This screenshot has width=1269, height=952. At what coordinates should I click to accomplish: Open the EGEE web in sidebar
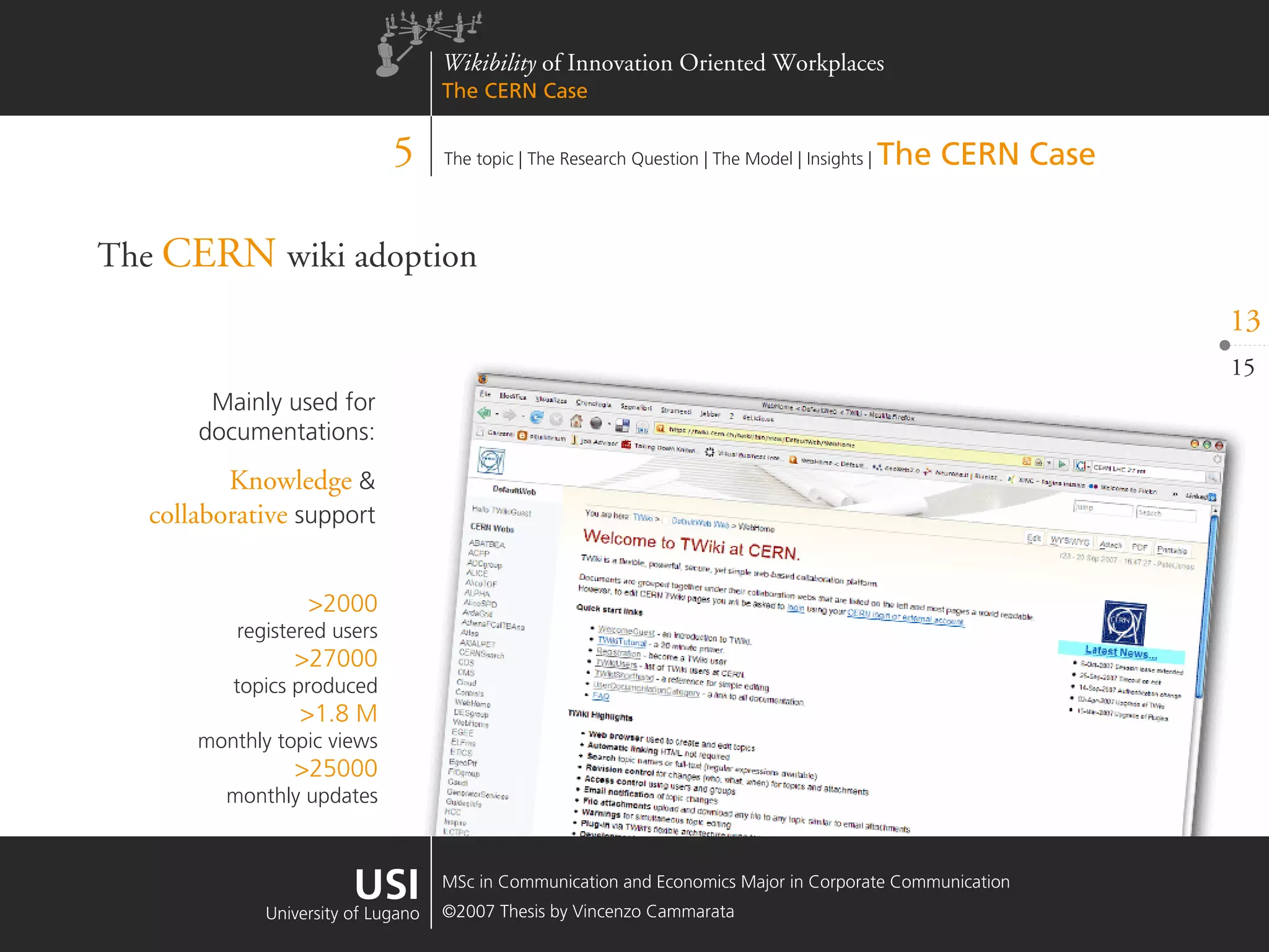coord(462,732)
